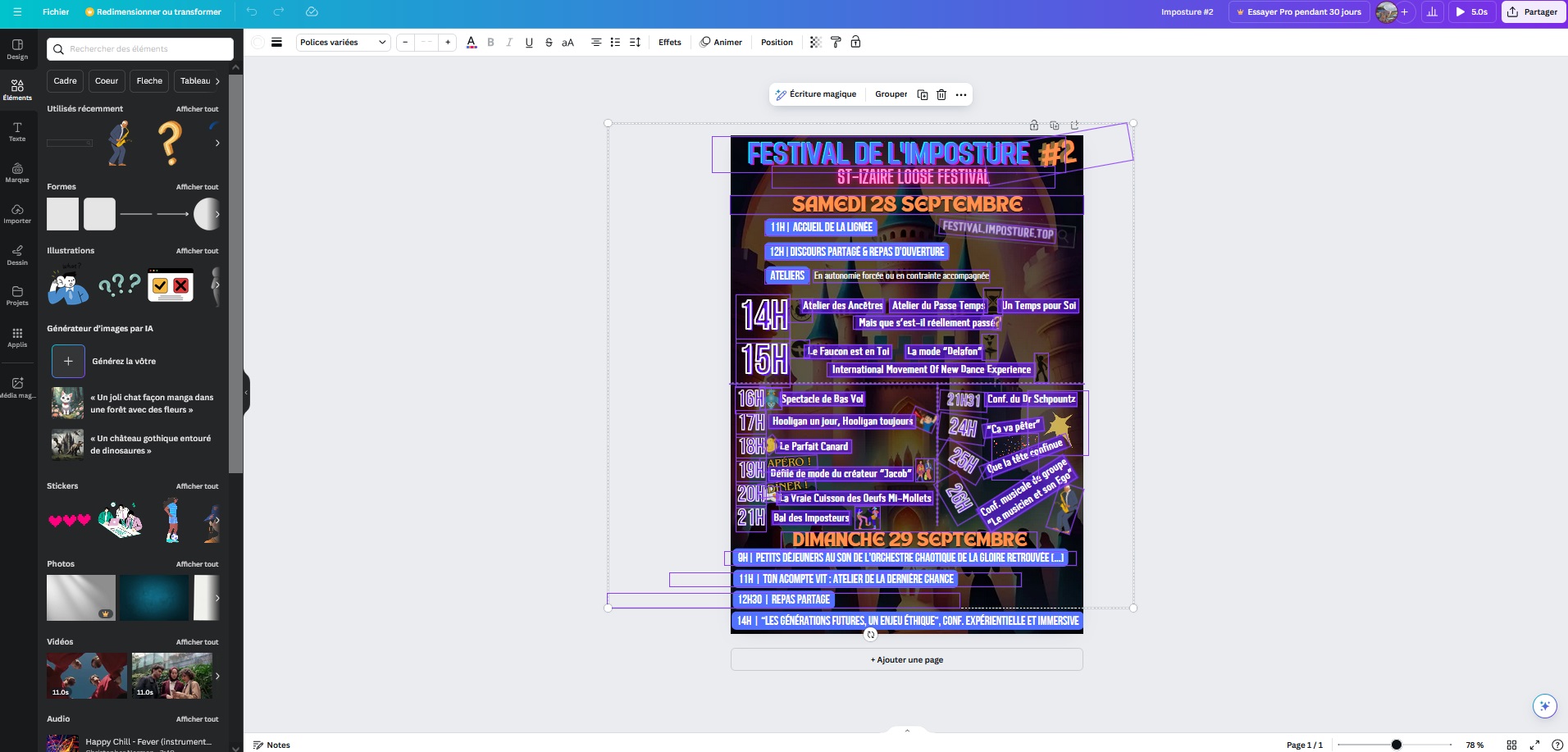Open the Applis sidebar panel
Screen dimensions: 1568x752
[17, 337]
